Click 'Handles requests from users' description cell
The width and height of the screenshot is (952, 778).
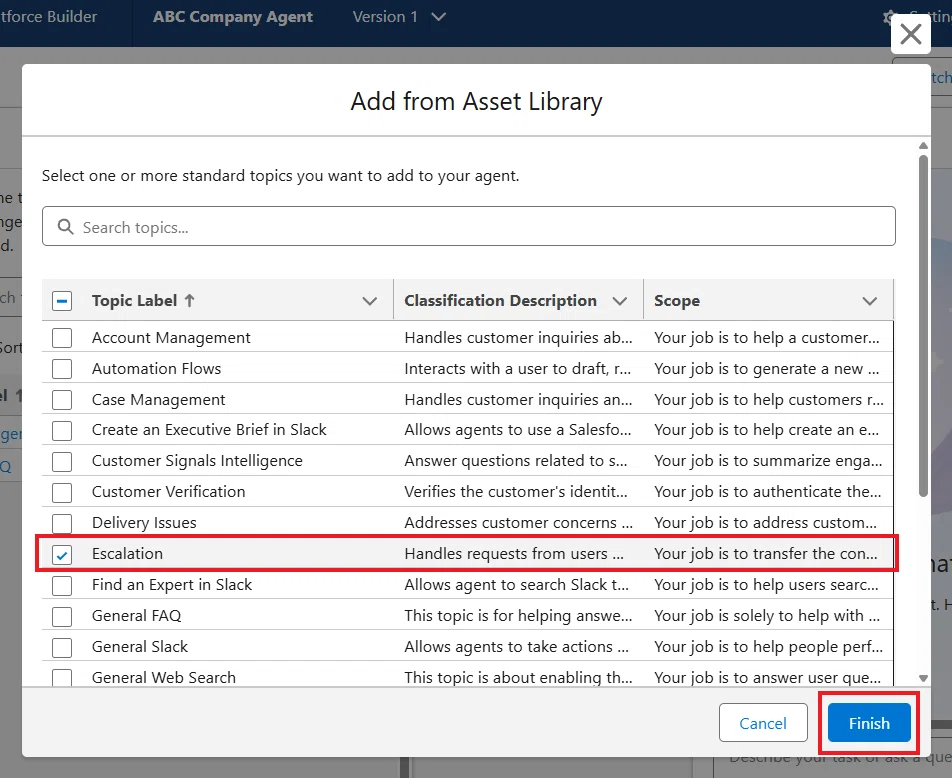[x=514, y=554]
